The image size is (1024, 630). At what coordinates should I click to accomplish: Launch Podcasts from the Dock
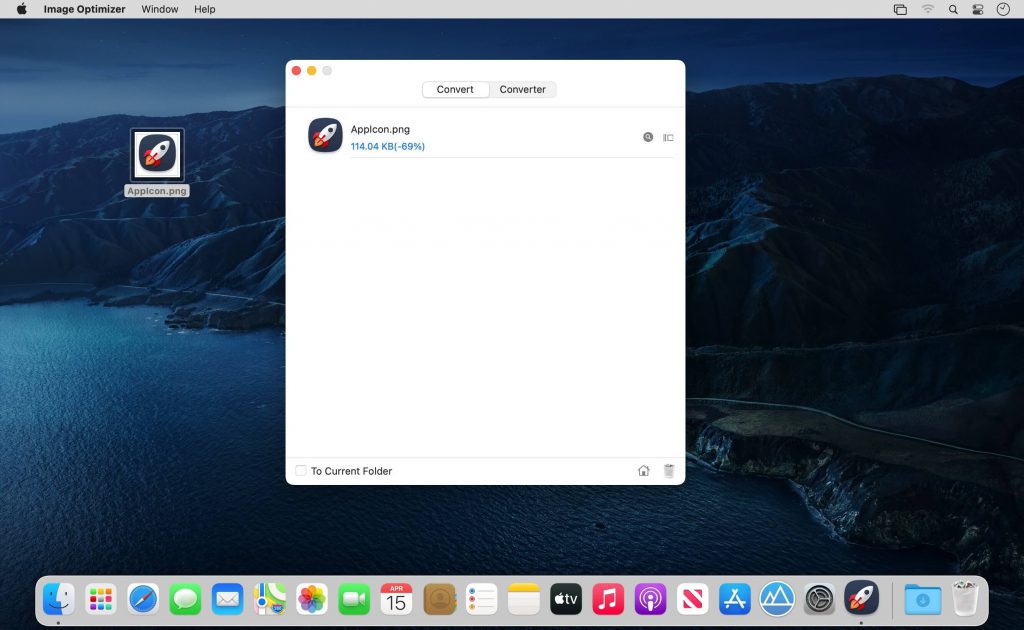[650, 599]
